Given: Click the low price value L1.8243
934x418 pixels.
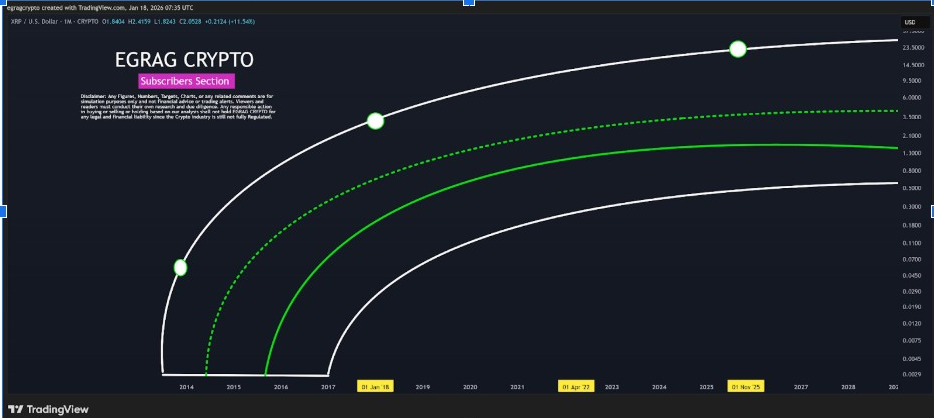Looking at the screenshot, I should (x=165, y=21).
